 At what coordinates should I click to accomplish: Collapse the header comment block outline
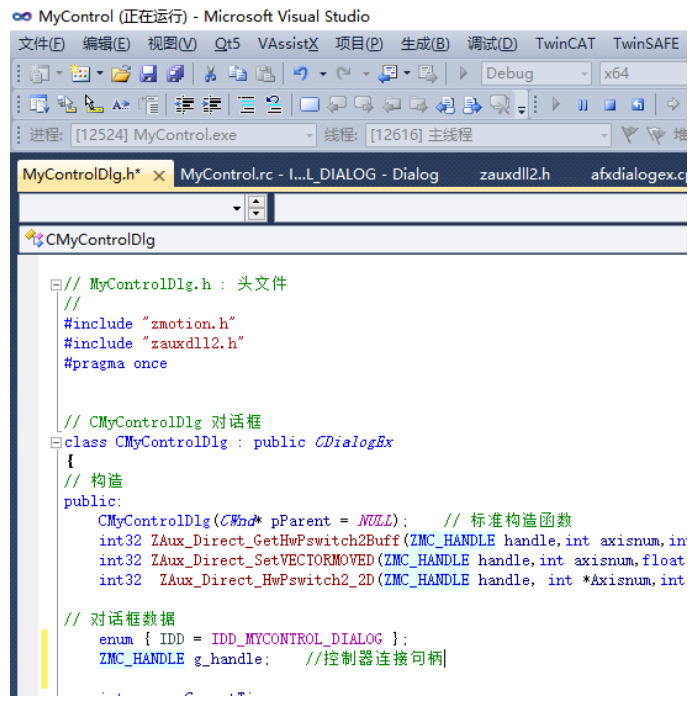(56, 284)
